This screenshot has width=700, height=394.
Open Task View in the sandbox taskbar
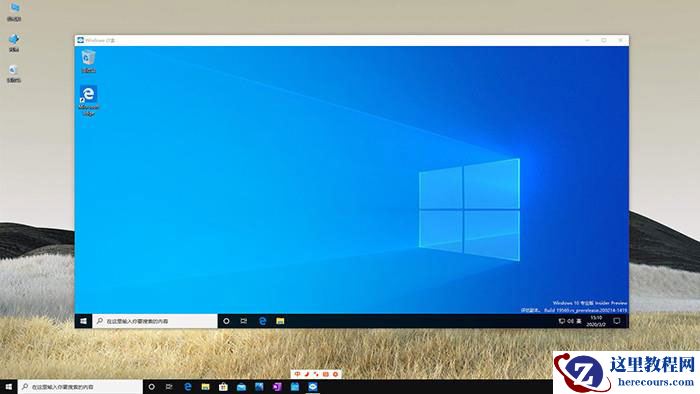[x=244, y=321]
